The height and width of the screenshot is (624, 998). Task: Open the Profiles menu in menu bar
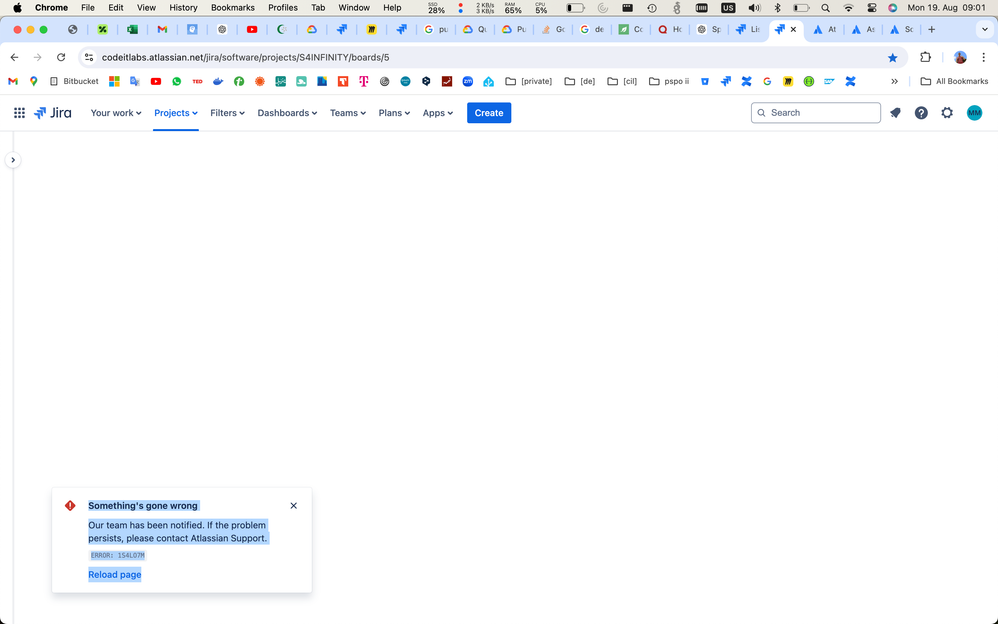tap(283, 8)
